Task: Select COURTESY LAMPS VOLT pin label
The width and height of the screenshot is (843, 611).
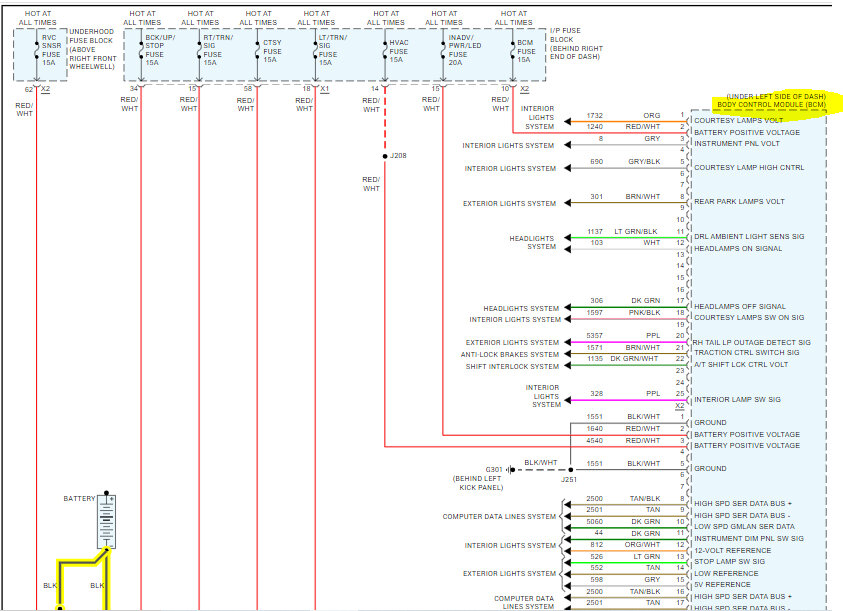Action: click(x=738, y=120)
